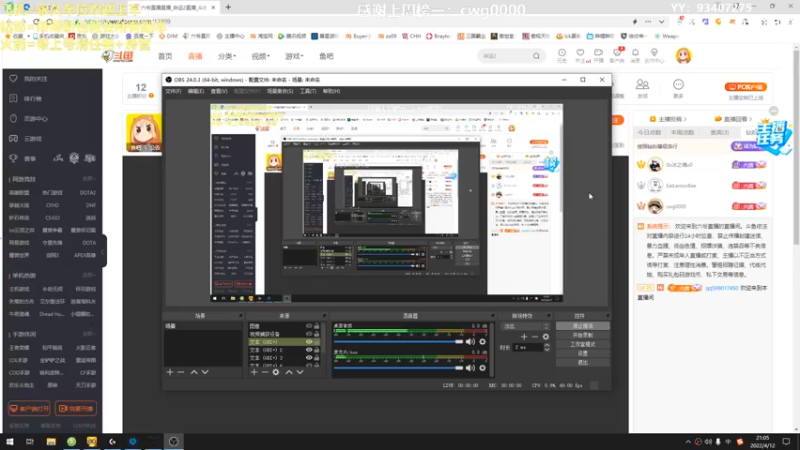Open the OBS 编辑(E) menu
Image resolution: width=800 pixels, height=450 pixels.
[x=195, y=91]
